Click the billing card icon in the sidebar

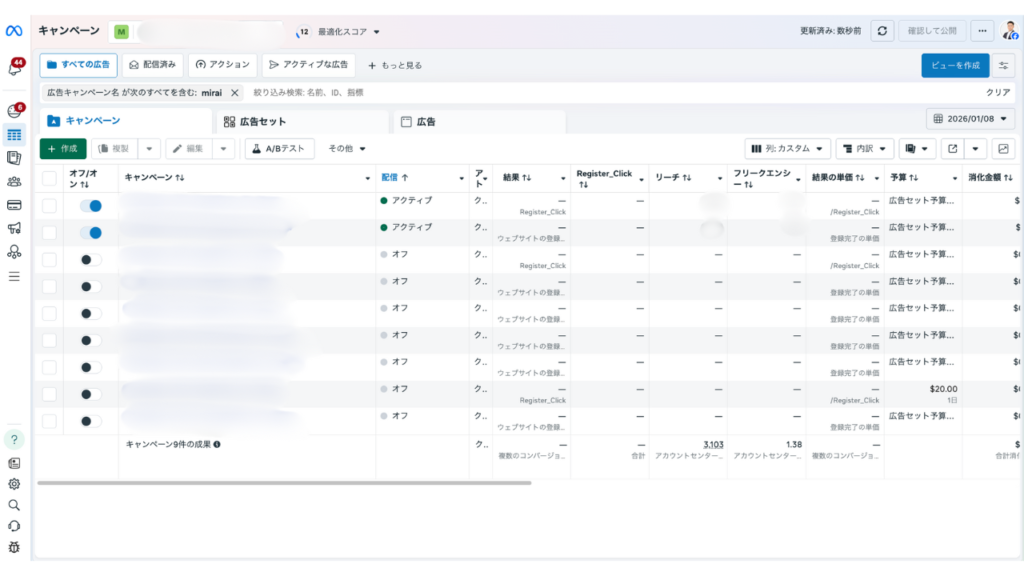(13, 204)
